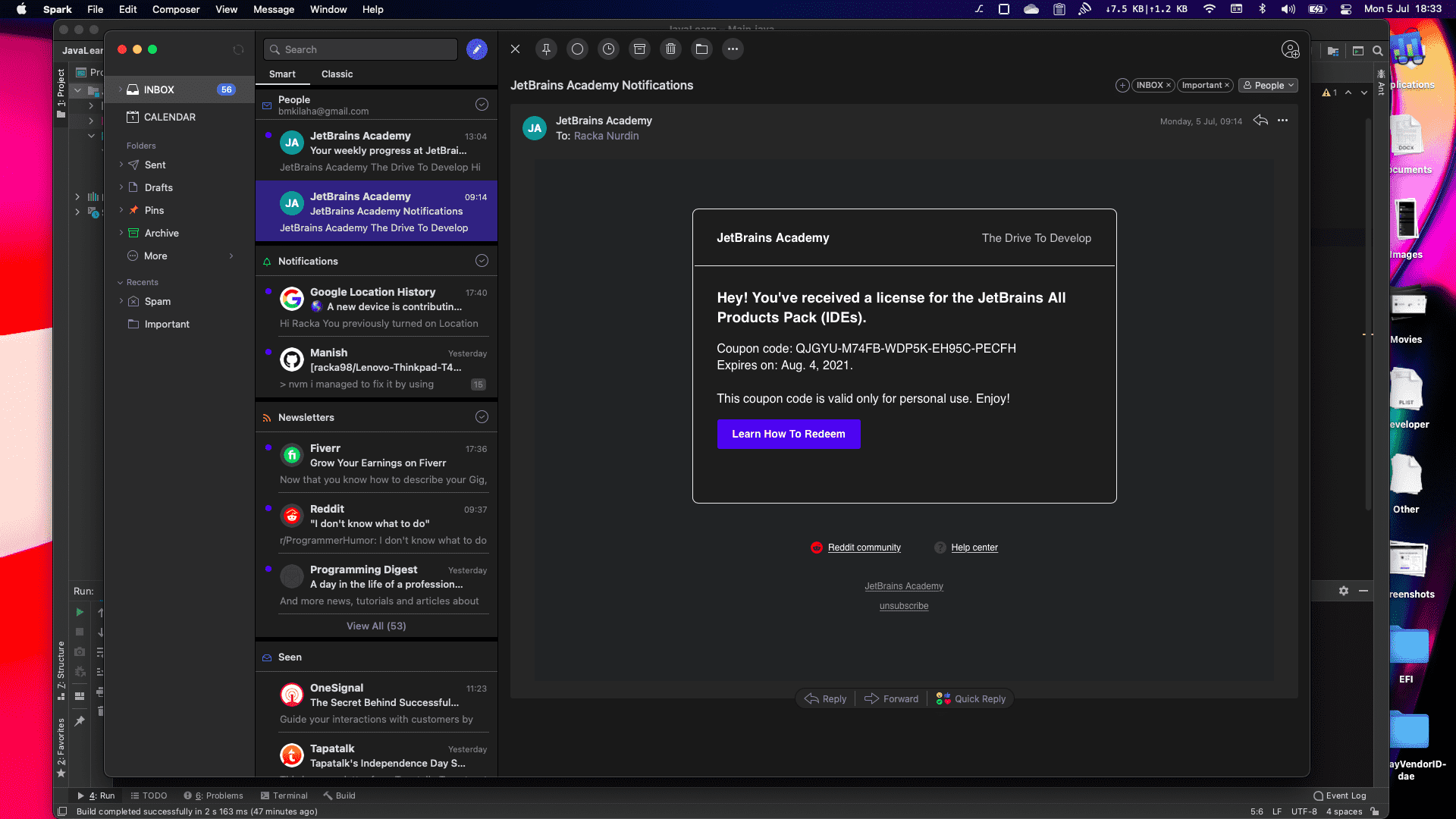Expand the Sent folder chevron
The image size is (1456, 819).
(x=121, y=165)
